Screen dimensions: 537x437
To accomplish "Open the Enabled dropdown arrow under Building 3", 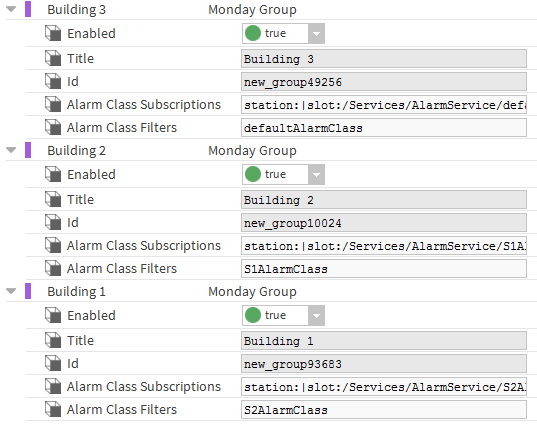I will (316, 34).
